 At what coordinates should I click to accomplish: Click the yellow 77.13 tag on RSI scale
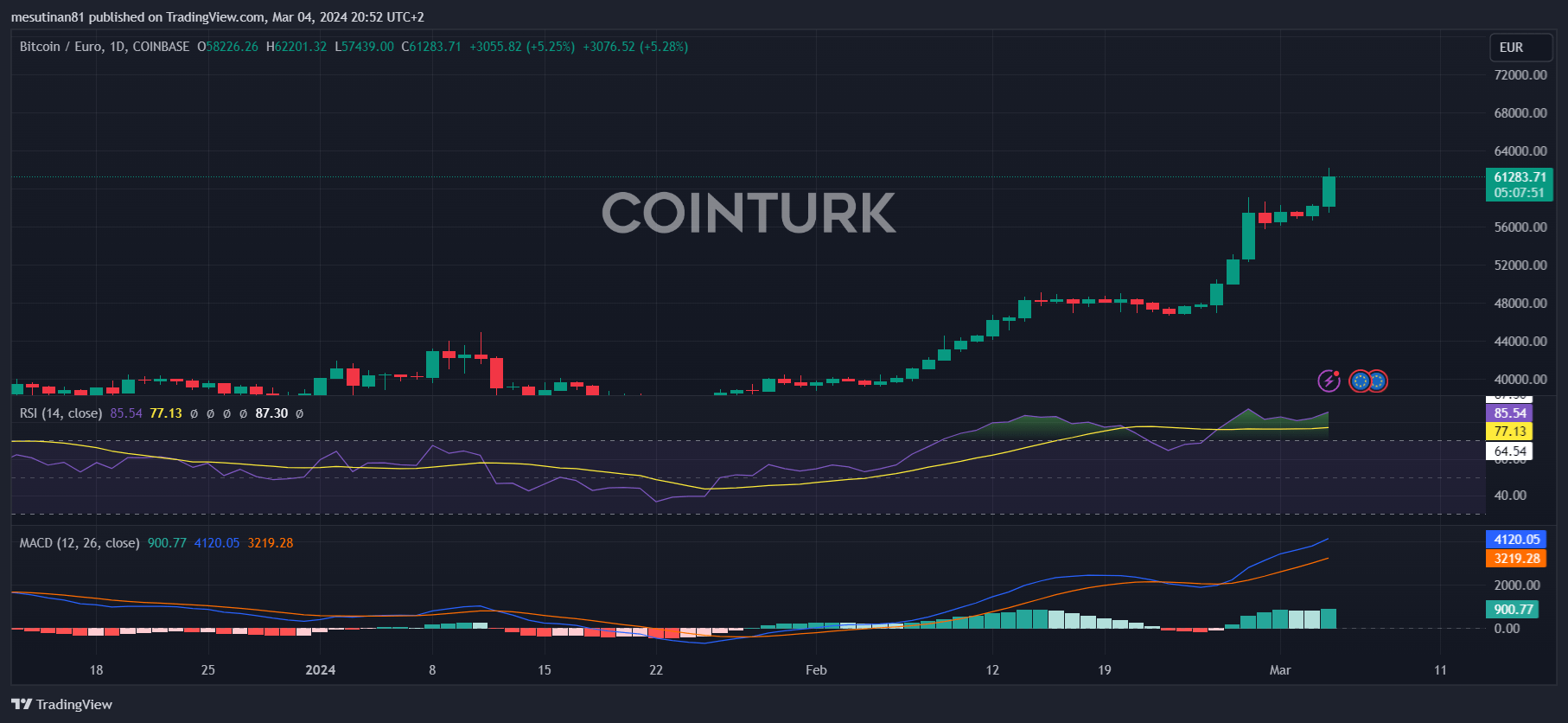(1509, 432)
